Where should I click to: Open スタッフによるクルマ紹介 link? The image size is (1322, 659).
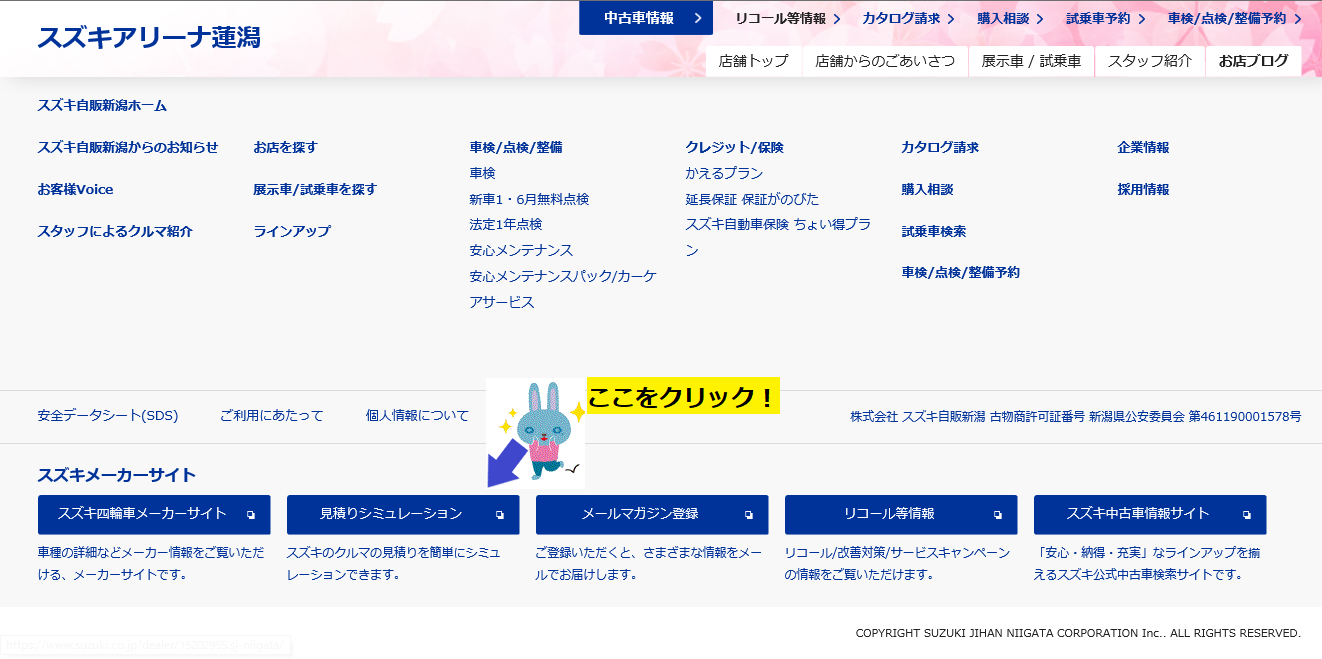coord(115,231)
